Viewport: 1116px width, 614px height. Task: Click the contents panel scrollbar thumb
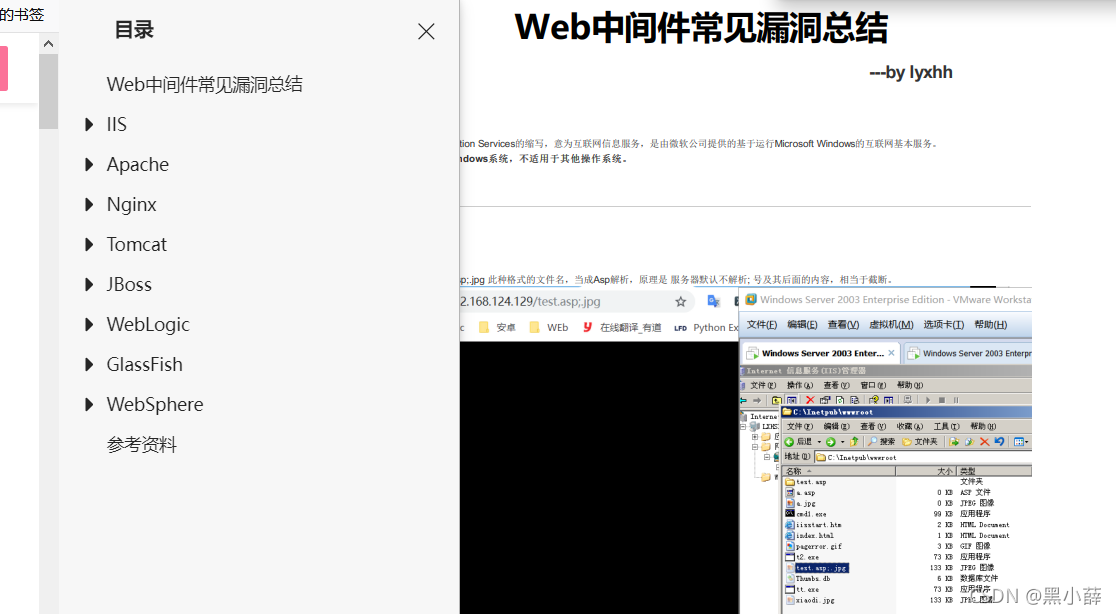(x=48, y=91)
